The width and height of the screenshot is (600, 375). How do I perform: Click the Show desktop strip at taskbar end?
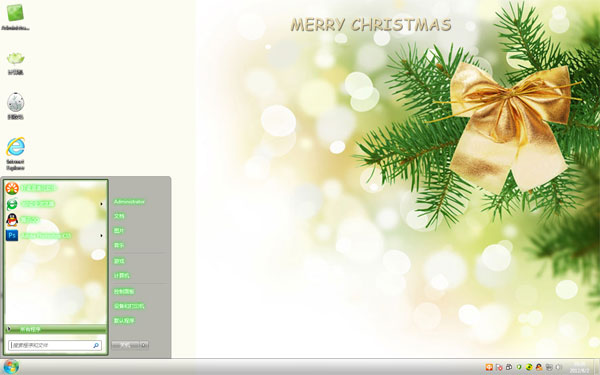tap(597, 367)
